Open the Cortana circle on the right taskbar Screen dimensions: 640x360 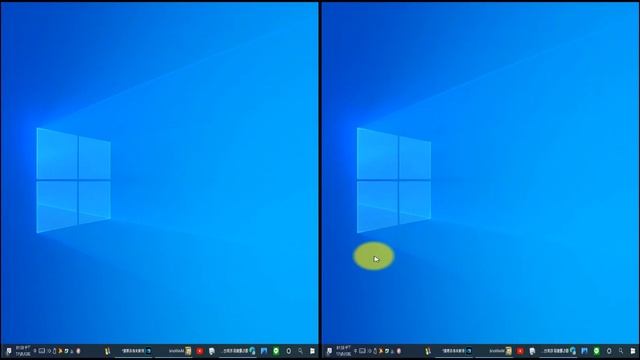[x=609, y=351]
